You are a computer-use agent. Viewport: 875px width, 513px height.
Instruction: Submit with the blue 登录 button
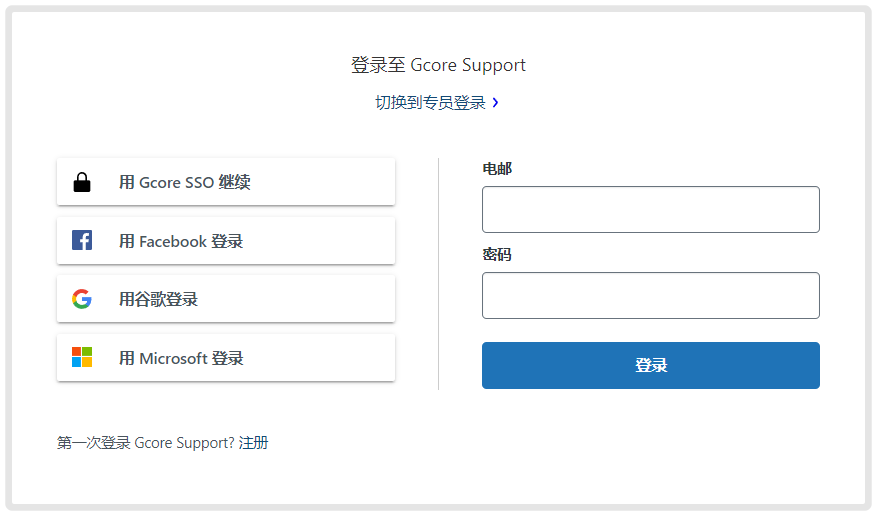click(x=651, y=366)
